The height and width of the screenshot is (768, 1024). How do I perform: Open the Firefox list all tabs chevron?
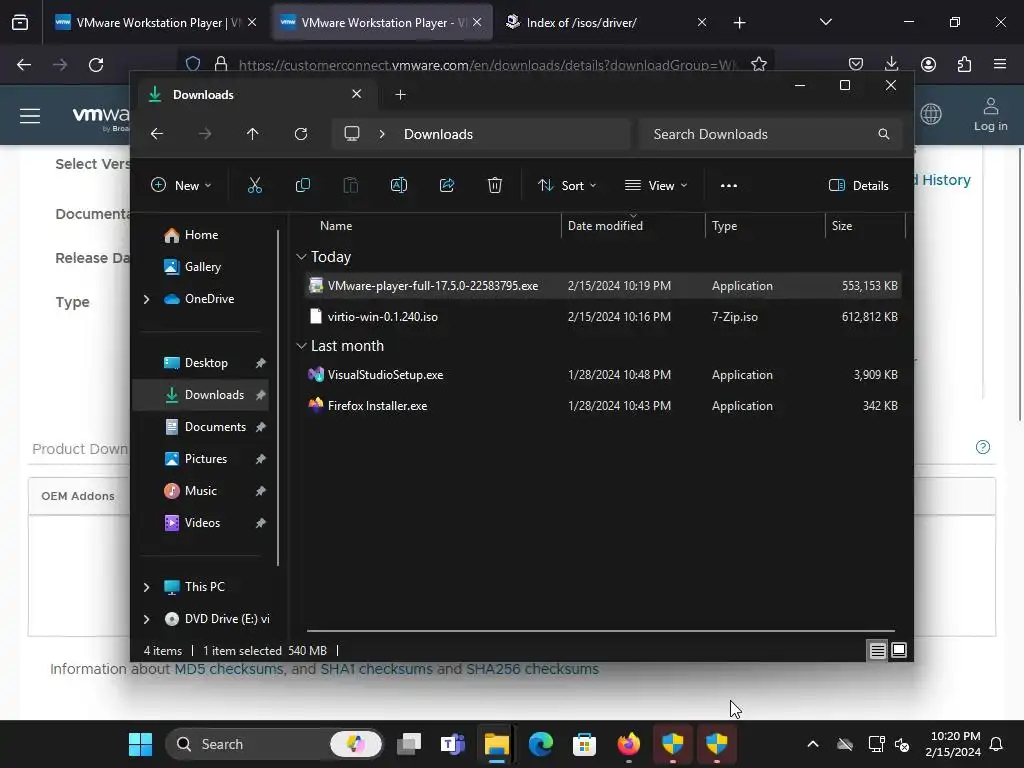tap(825, 22)
